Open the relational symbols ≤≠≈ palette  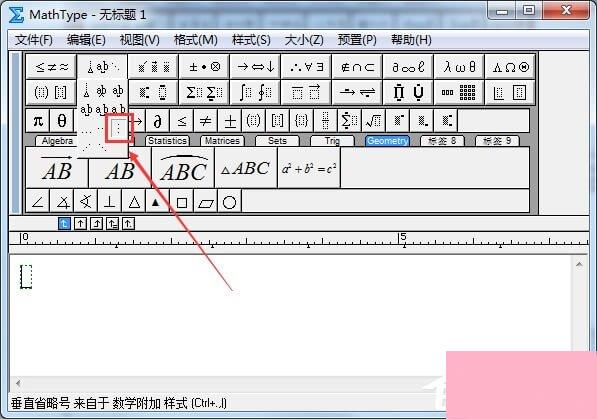point(51,67)
